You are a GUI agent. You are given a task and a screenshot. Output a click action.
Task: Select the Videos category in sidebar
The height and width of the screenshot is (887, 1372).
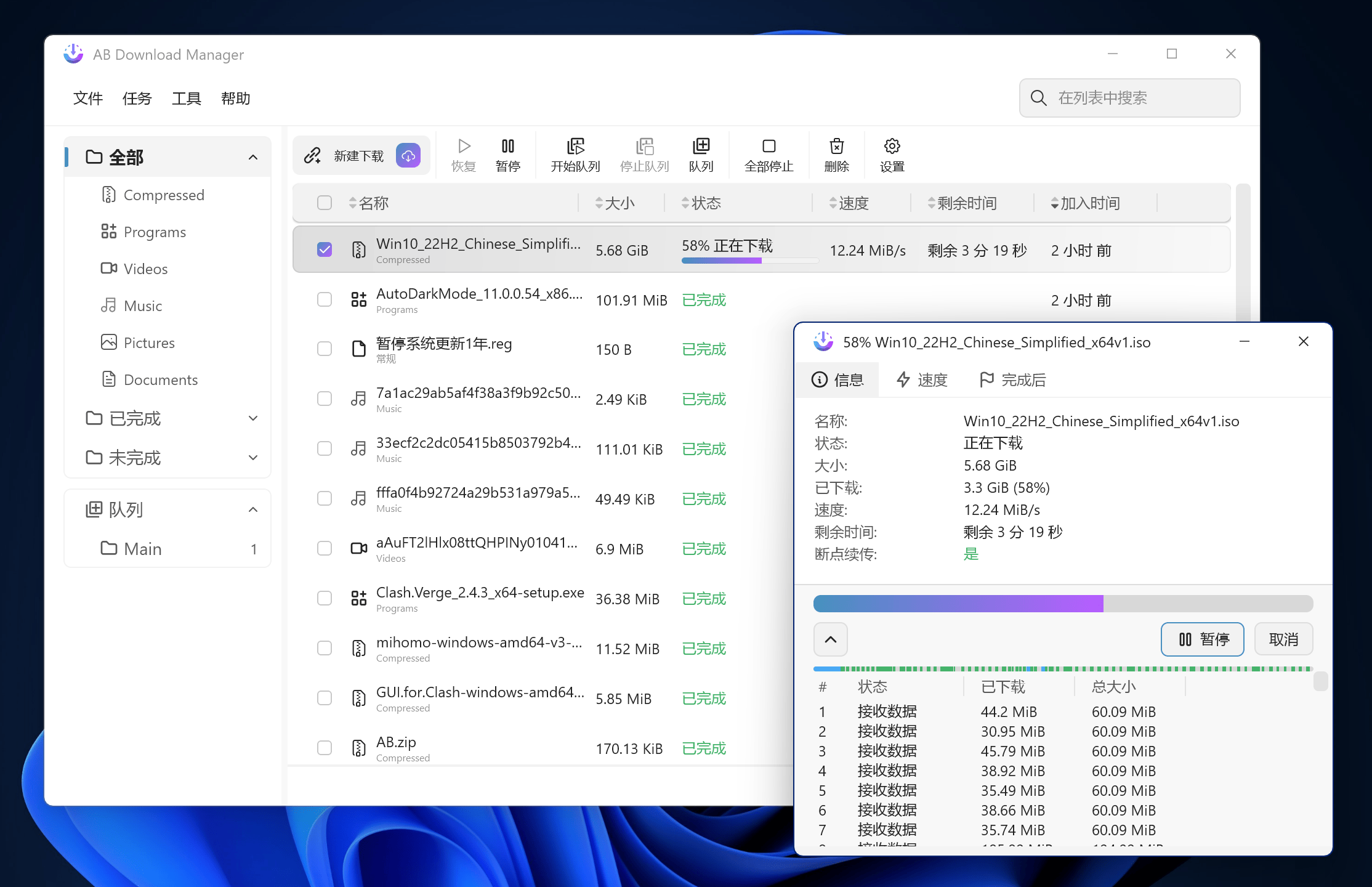145,269
